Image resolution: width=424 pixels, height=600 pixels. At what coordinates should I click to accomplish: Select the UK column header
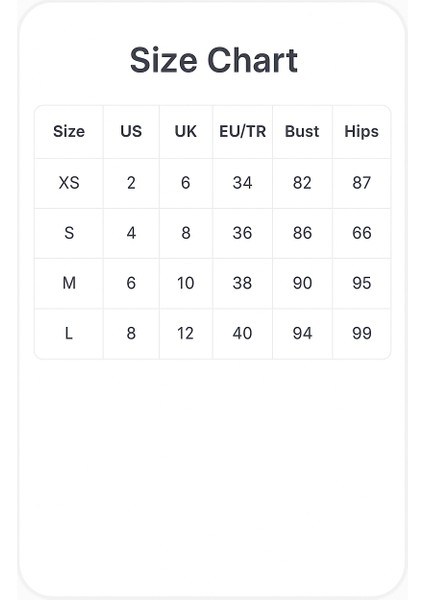(186, 131)
